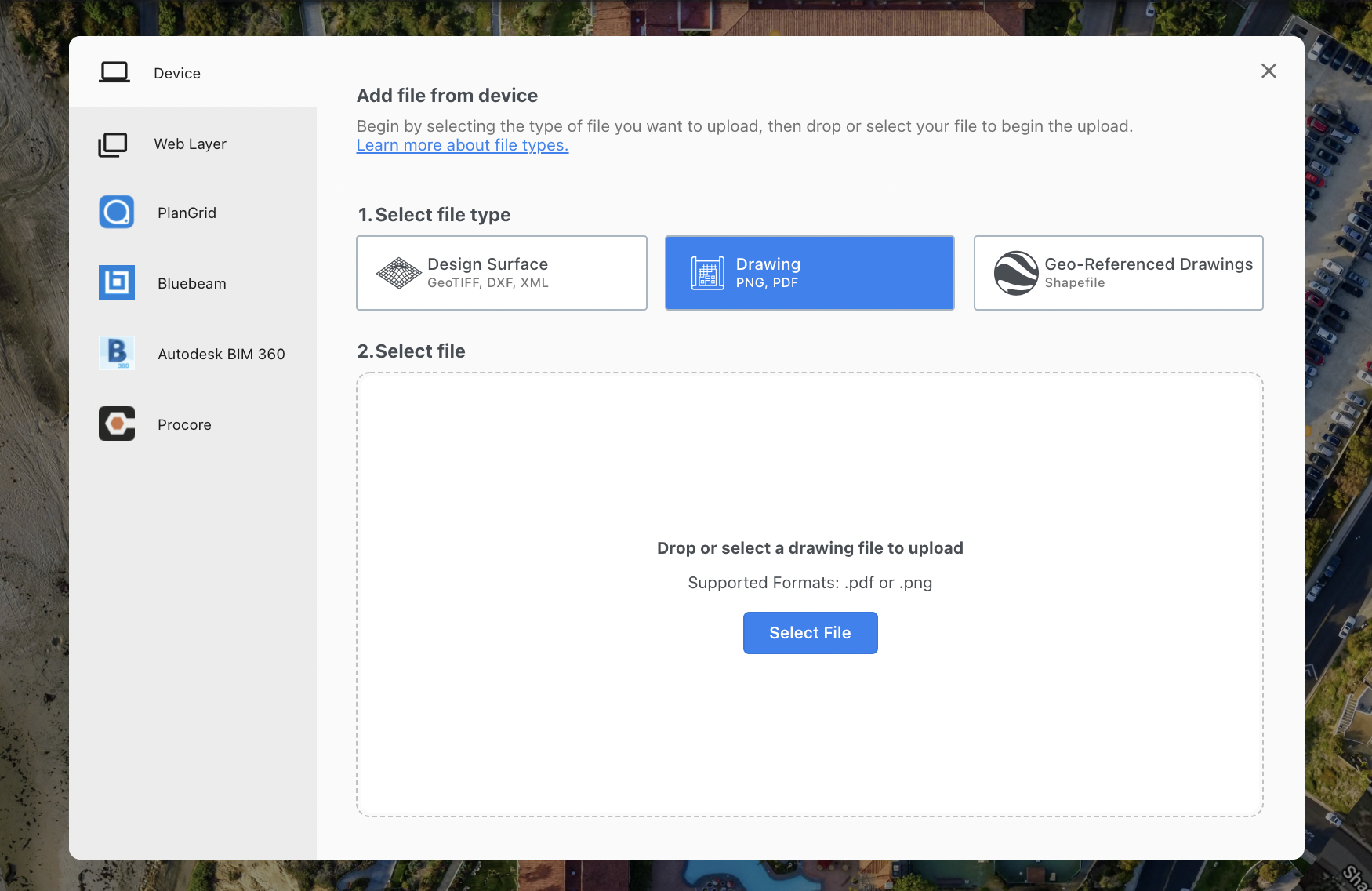Click the Device laptop icon

(x=114, y=73)
